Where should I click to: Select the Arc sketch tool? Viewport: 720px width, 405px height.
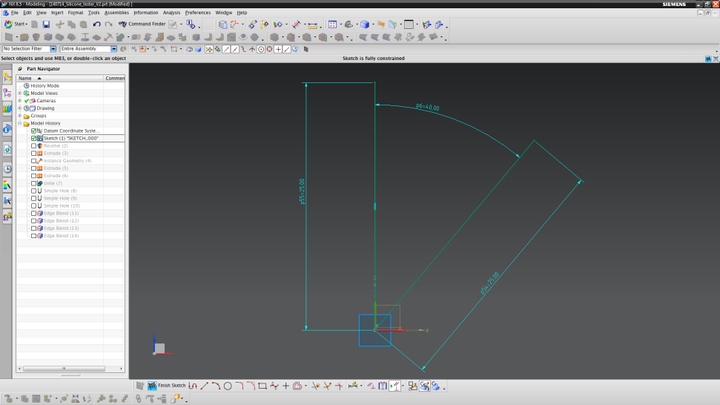point(216,386)
